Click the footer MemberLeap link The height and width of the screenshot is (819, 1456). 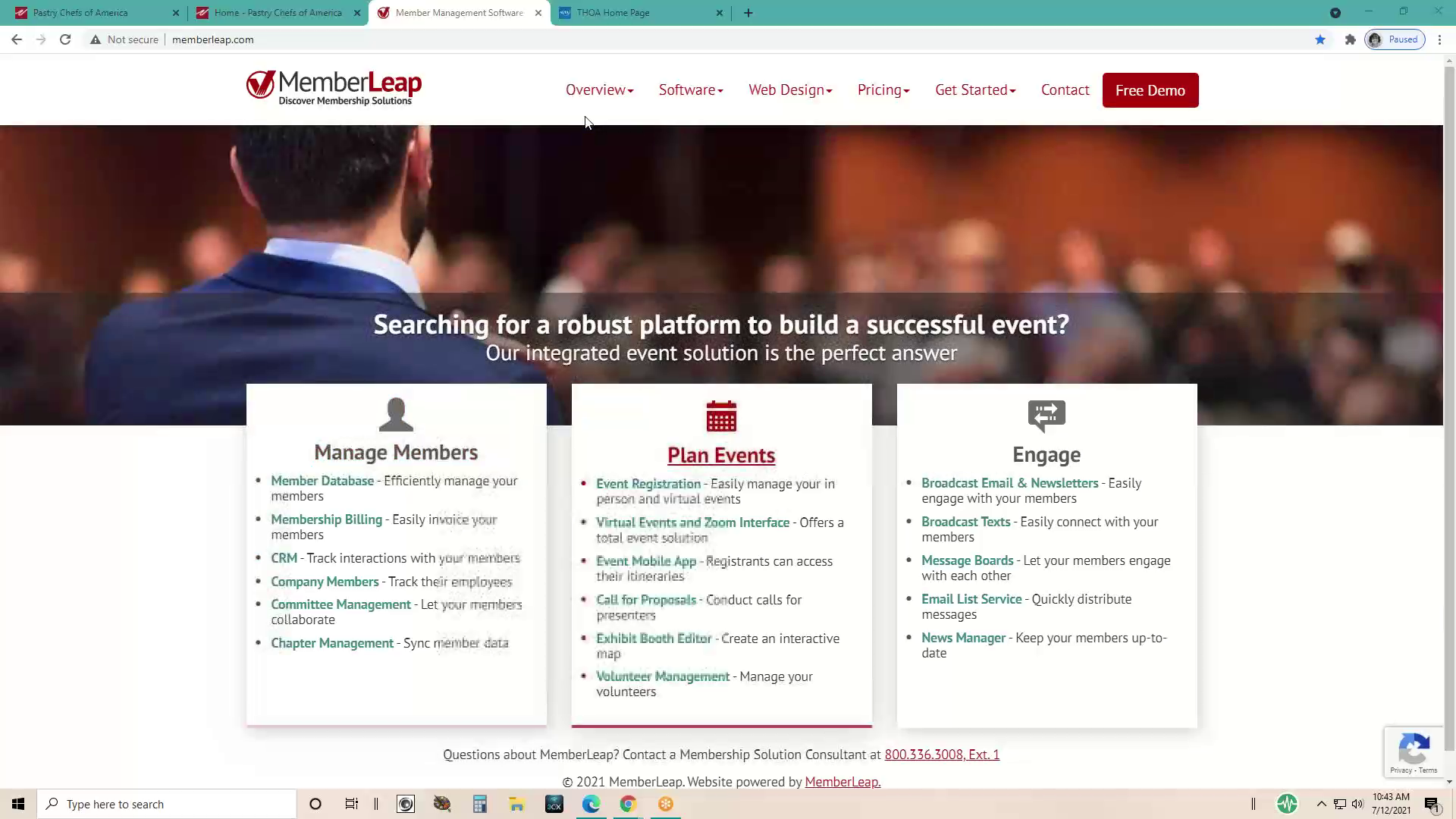(843, 782)
